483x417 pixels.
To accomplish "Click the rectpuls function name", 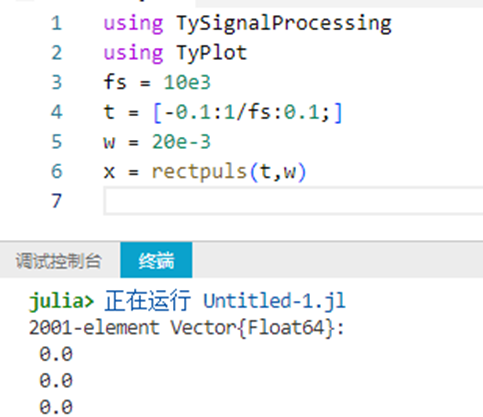I will [x=199, y=172].
